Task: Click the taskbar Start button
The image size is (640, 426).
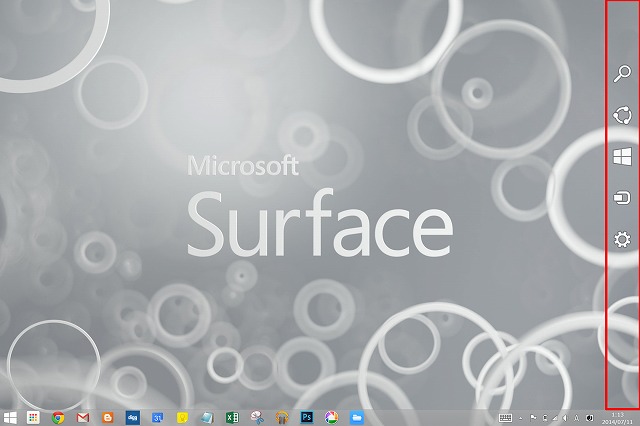Action: (10, 417)
